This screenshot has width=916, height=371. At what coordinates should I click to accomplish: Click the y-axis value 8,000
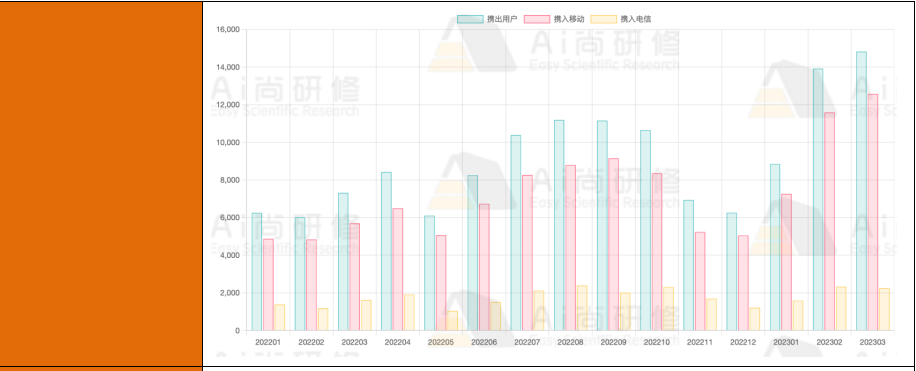coord(230,181)
